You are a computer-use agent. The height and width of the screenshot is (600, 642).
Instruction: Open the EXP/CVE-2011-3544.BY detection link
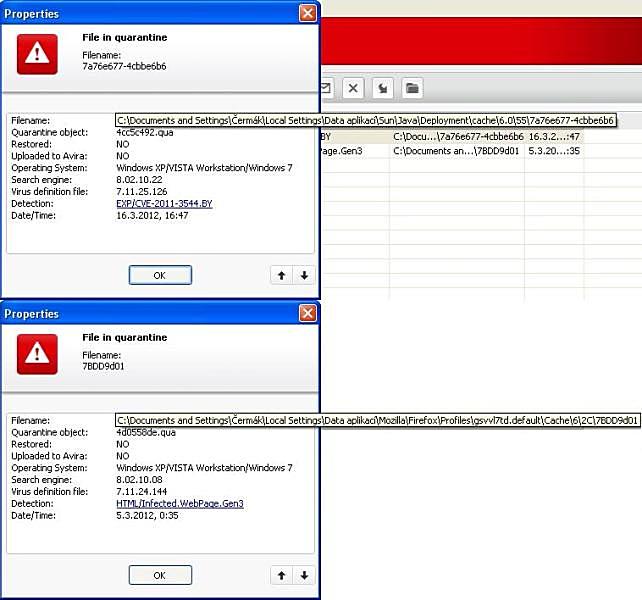(x=164, y=204)
